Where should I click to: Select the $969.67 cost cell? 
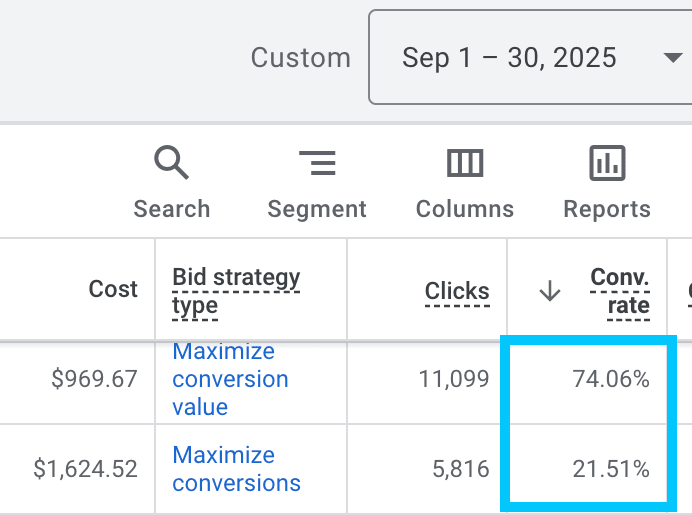coord(97,379)
